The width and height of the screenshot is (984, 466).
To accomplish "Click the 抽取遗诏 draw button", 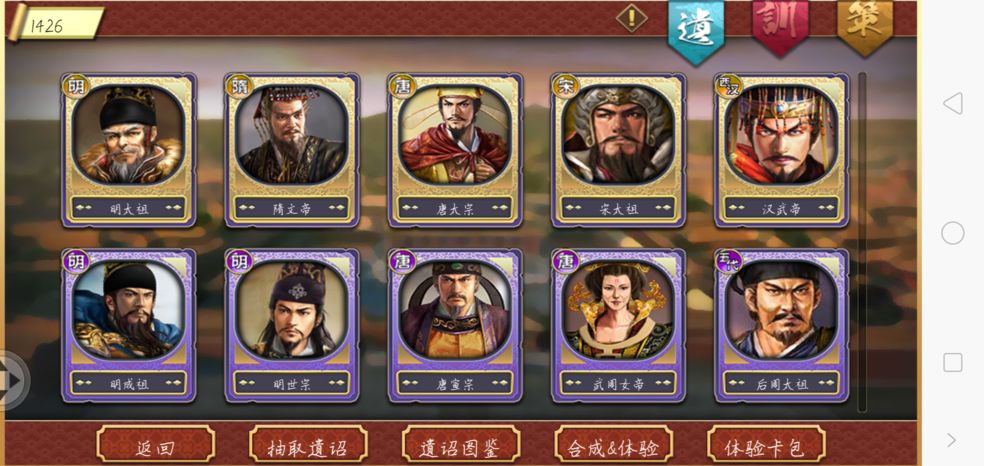I will (x=308, y=444).
